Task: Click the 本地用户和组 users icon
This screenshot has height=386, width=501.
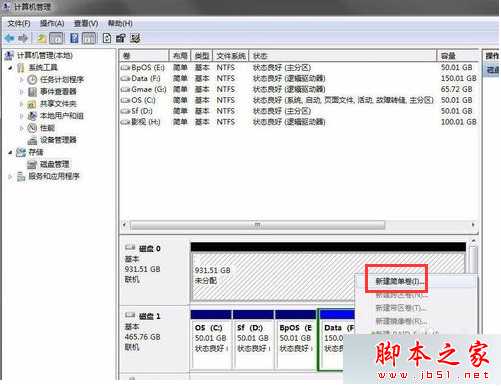Action: tap(32, 116)
